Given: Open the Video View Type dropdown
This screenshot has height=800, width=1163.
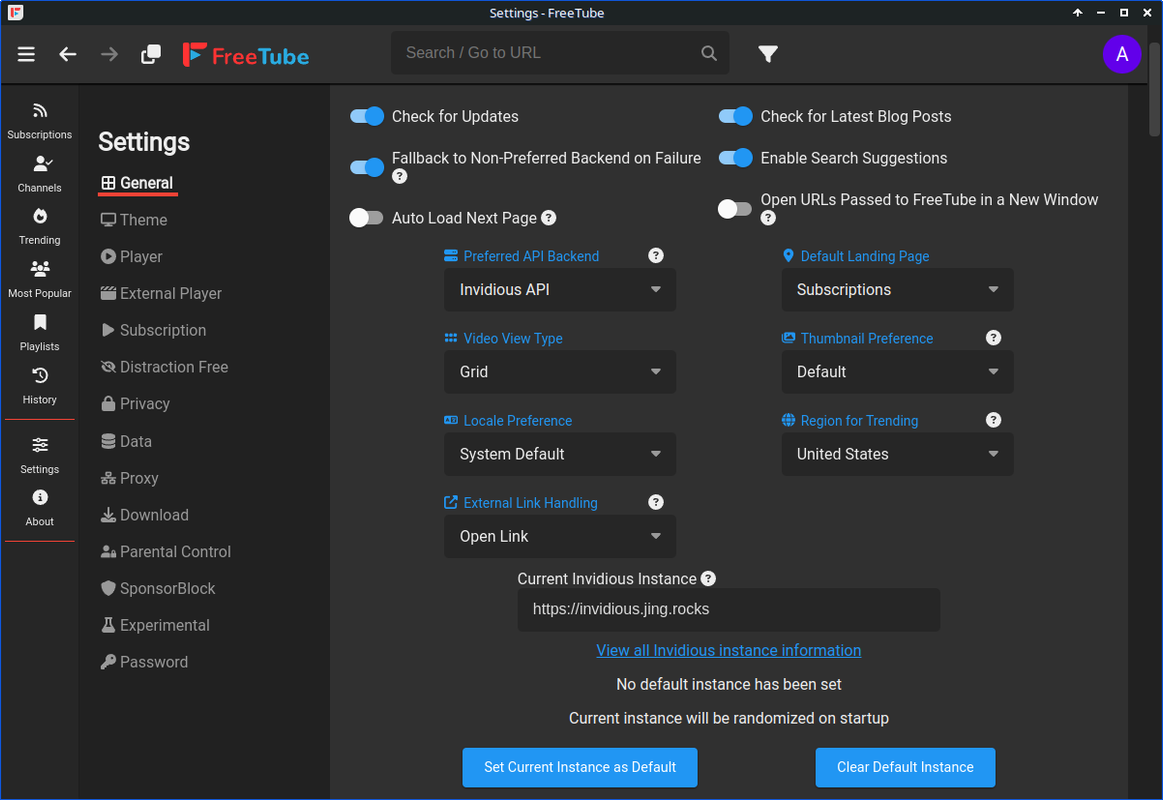Looking at the screenshot, I should coord(560,372).
